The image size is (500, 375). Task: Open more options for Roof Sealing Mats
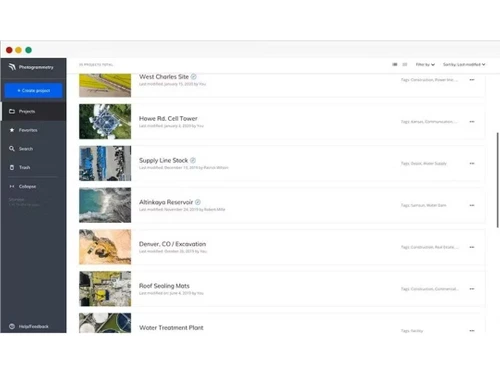tap(472, 289)
